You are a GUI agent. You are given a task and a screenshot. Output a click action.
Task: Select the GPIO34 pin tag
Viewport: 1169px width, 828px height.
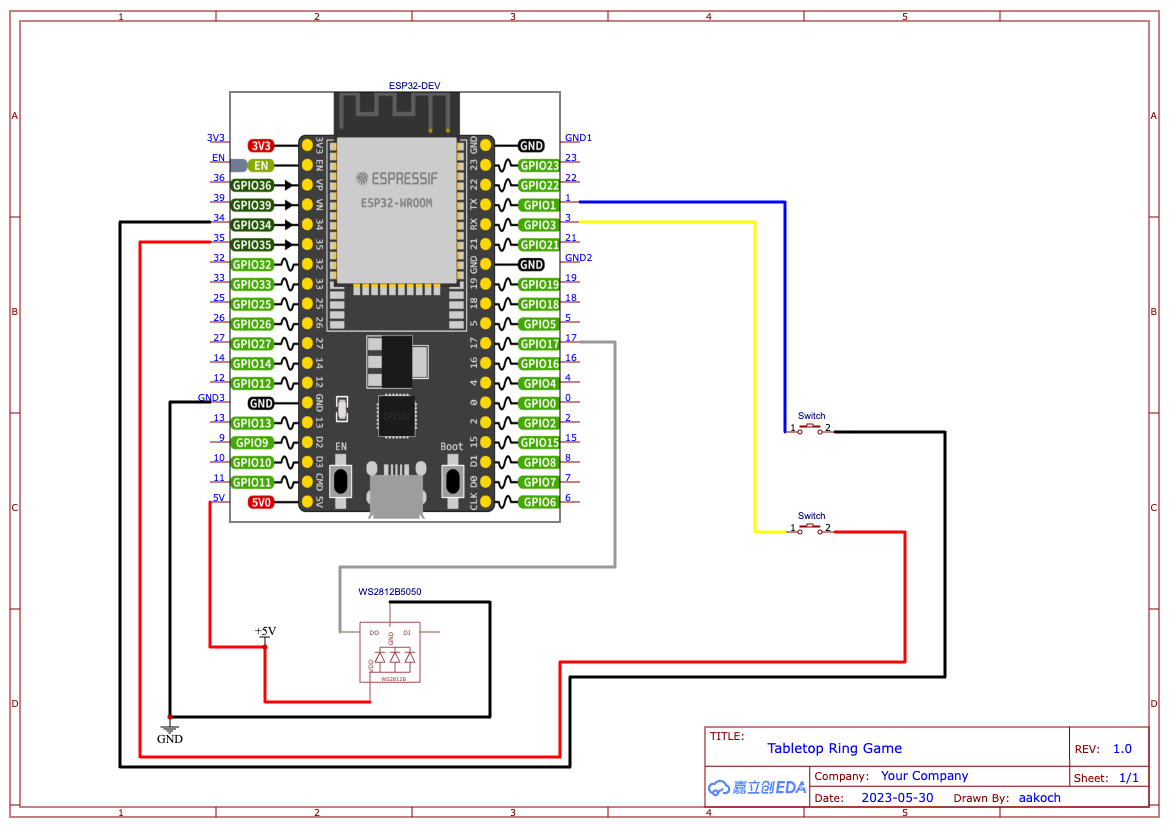252,225
